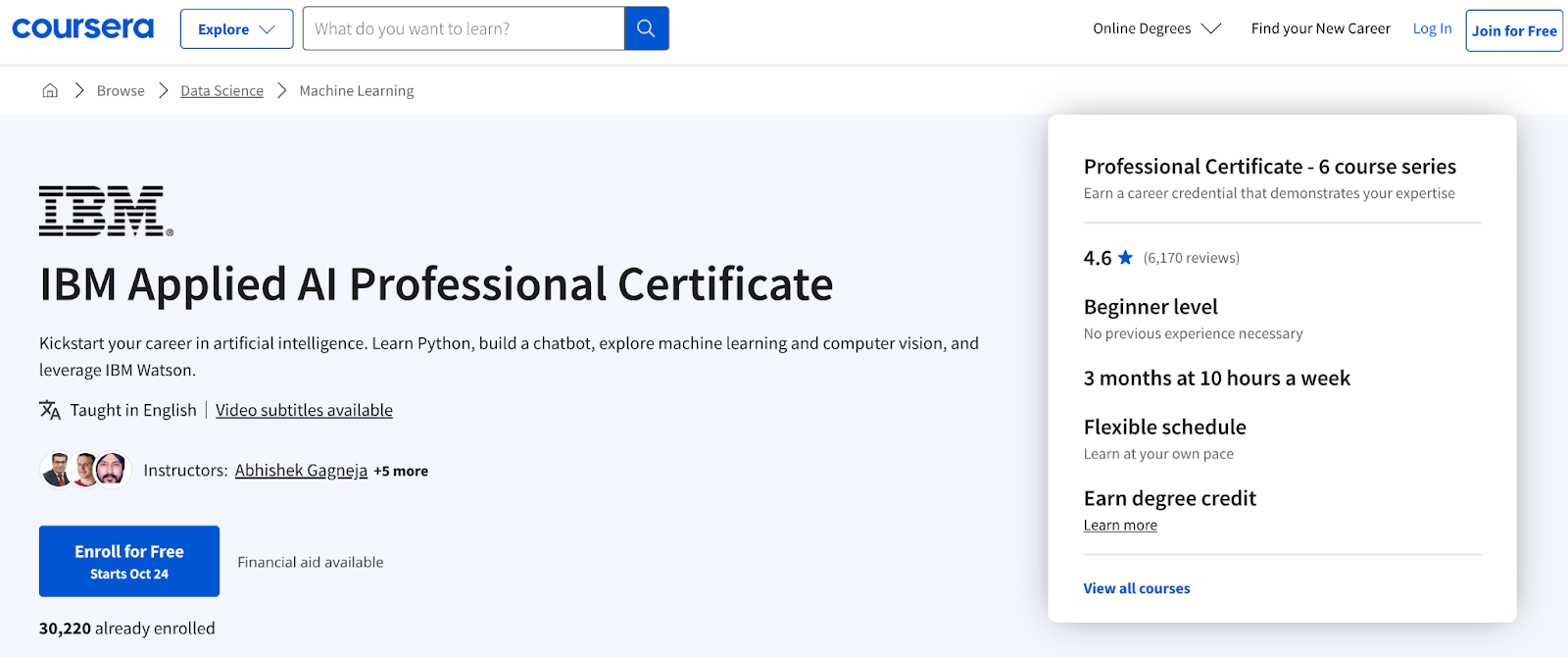
Task: Click the translation language icon
Action: pyautogui.click(x=50, y=410)
